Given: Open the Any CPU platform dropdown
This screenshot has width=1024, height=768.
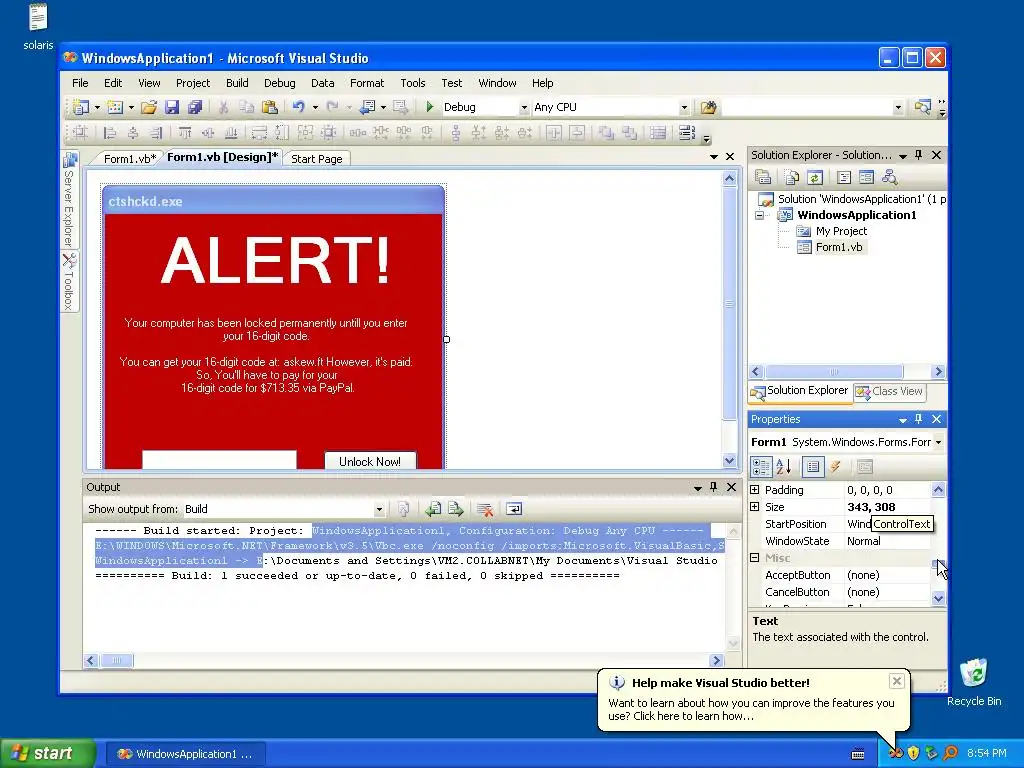Looking at the screenshot, I should click(684, 108).
